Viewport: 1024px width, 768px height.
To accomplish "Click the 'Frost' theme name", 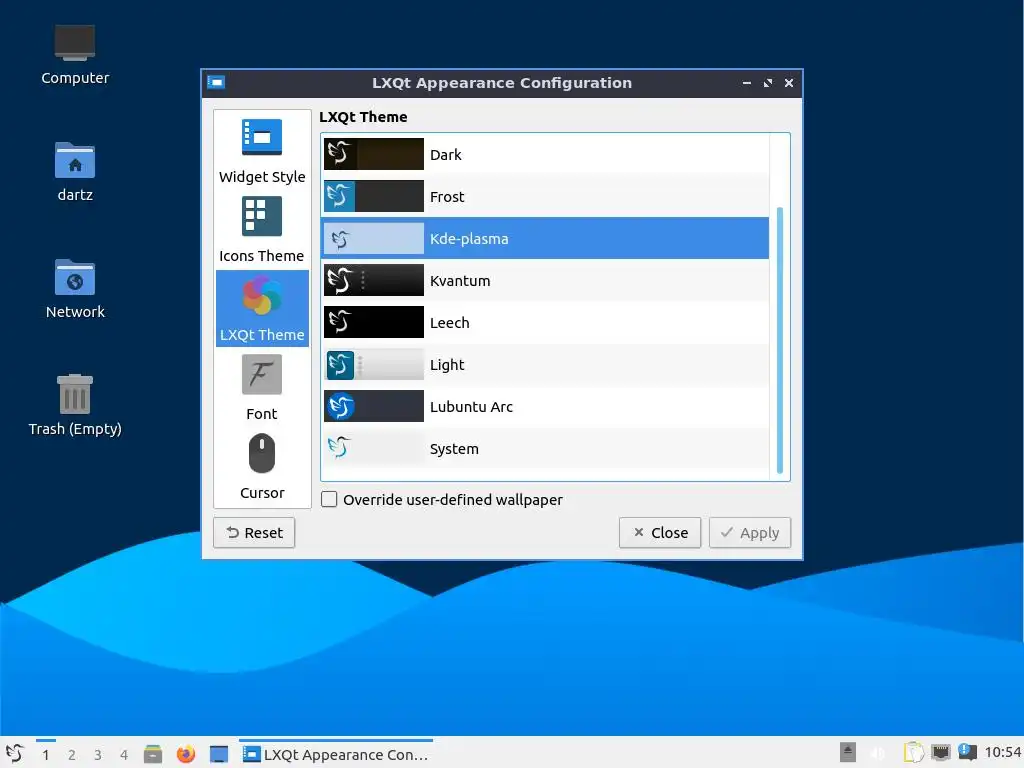I will pos(447,197).
